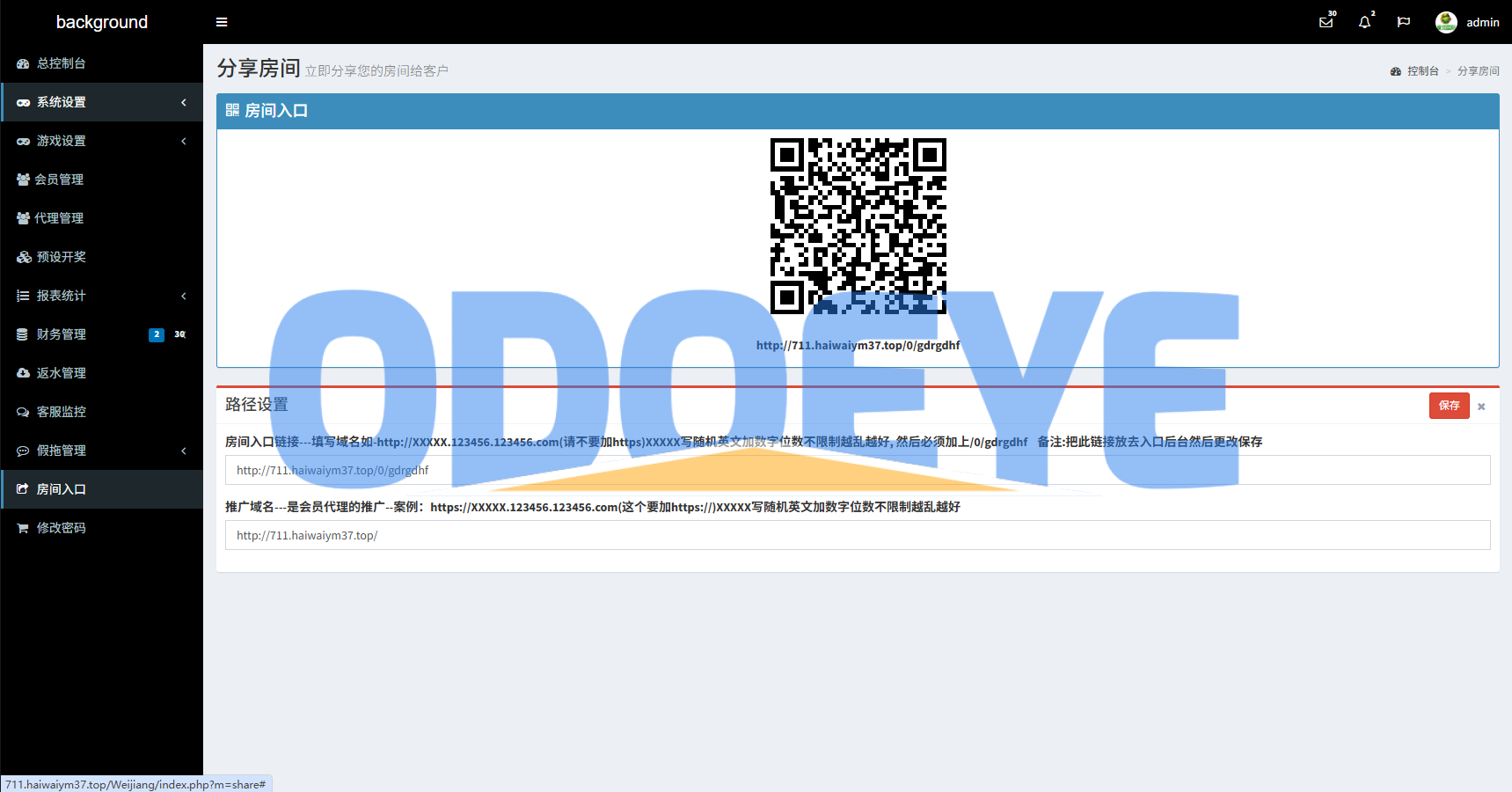This screenshot has width=1512, height=792.
Task: Click the 代理管理 users icon
Action: tap(24, 218)
